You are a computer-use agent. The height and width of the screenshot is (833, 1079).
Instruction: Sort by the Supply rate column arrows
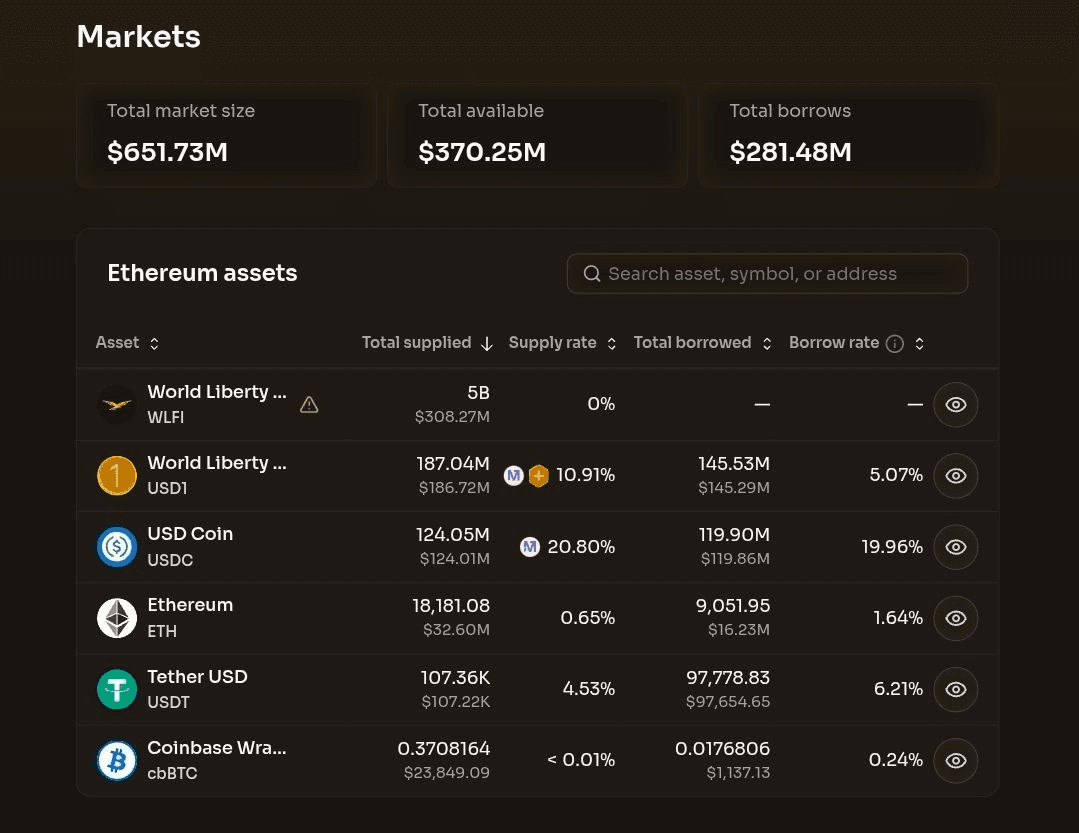[611, 343]
